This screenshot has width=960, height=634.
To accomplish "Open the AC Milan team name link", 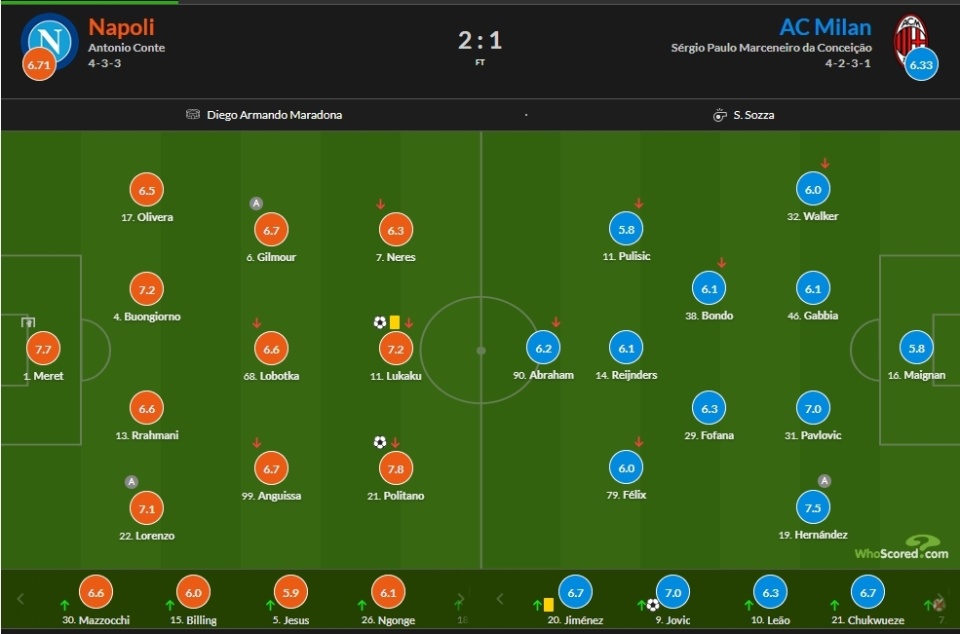I will click(x=825, y=27).
